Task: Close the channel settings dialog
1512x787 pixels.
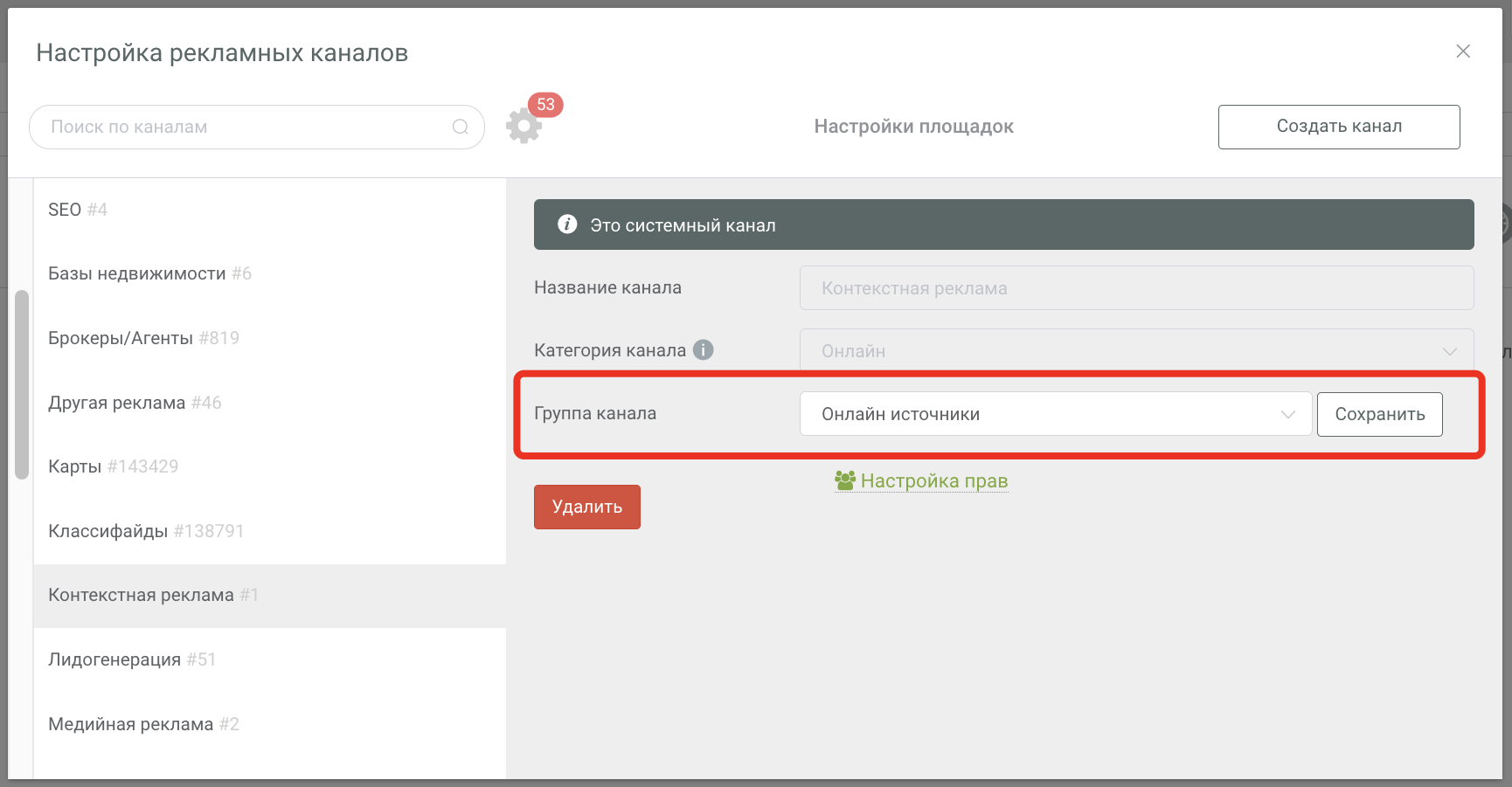Action: point(1463,52)
